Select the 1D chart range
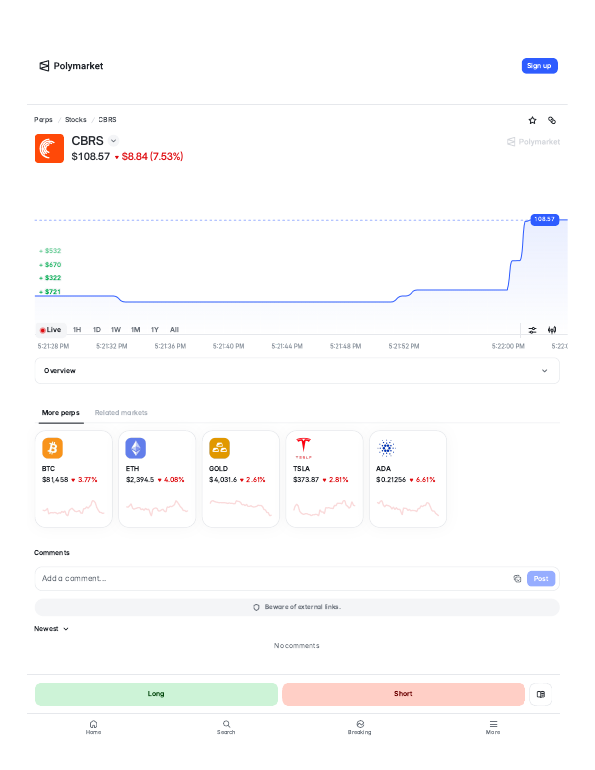595x770 pixels. (x=97, y=330)
